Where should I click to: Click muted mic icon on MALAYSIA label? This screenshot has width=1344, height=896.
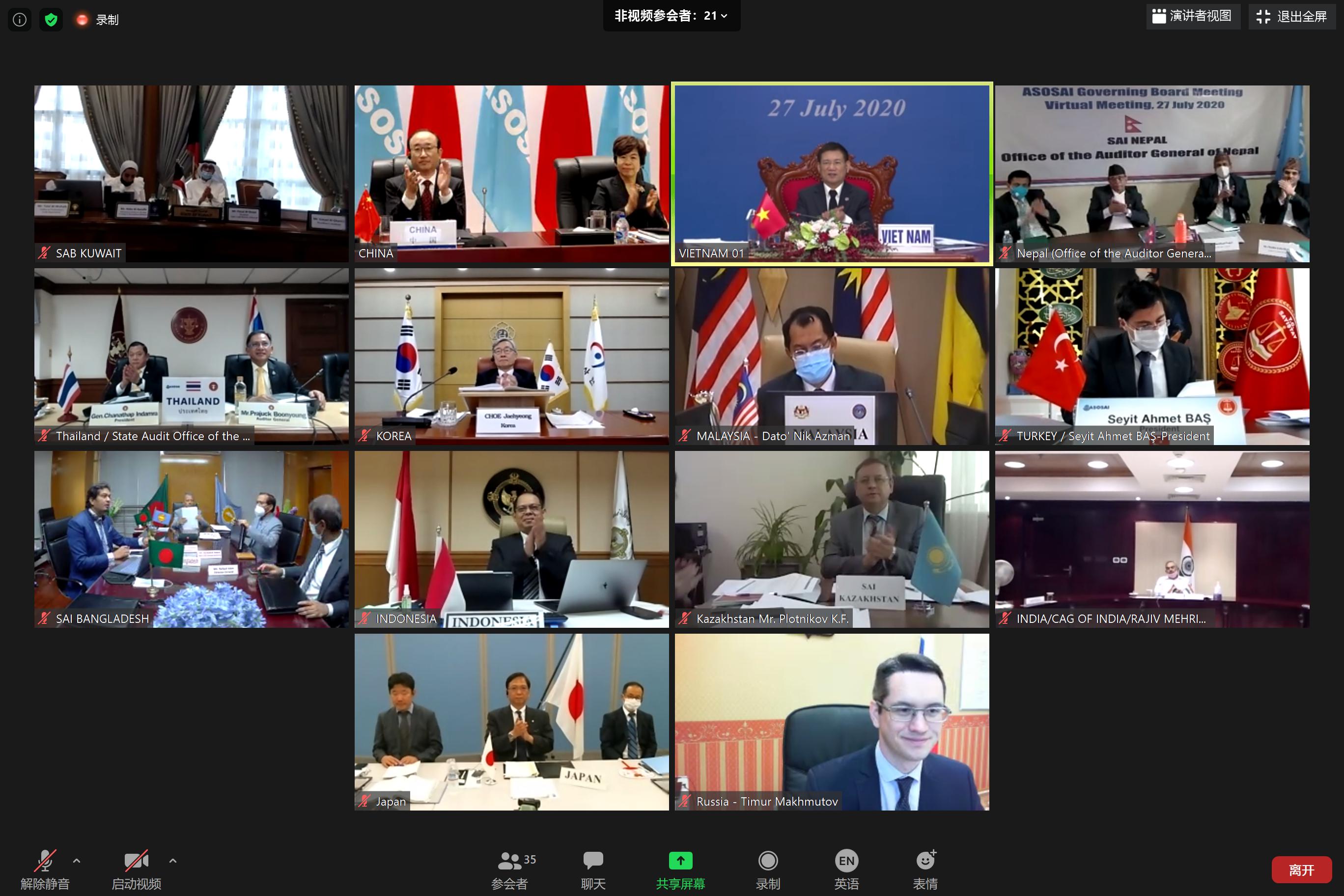[x=685, y=435]
